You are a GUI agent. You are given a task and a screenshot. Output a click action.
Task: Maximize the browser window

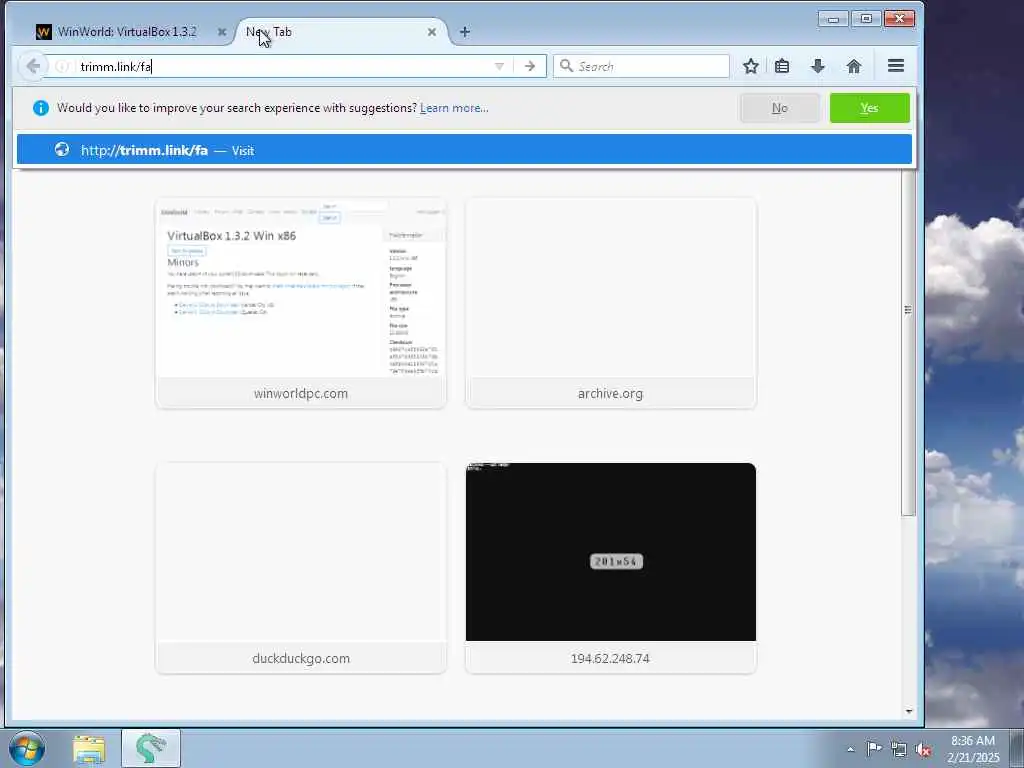(x=866, y=19)
